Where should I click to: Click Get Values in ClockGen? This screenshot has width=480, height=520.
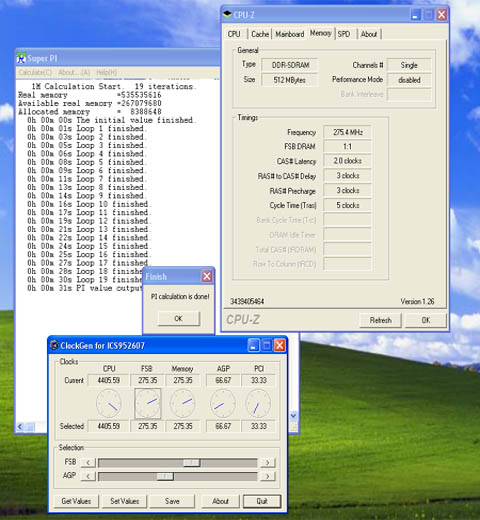coord(76,501)
